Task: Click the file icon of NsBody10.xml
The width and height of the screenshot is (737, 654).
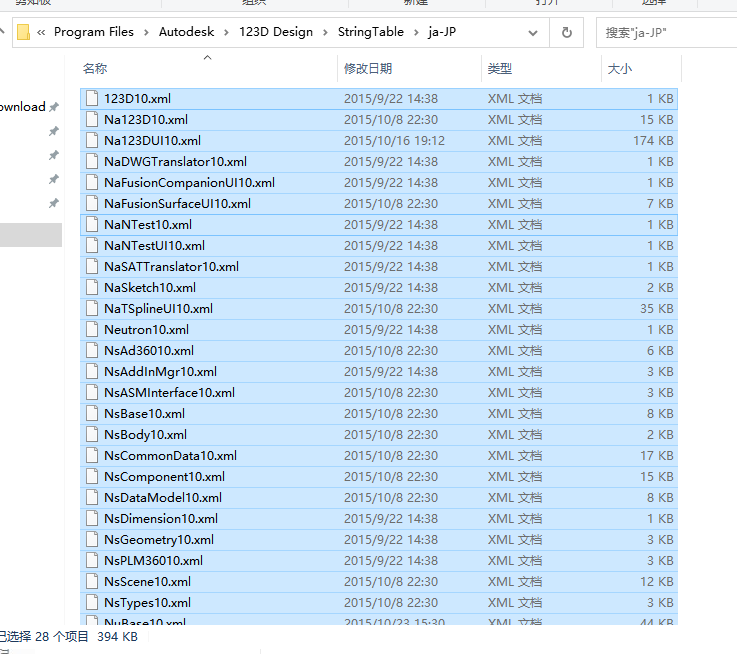Action: click(x=92, y=434)
